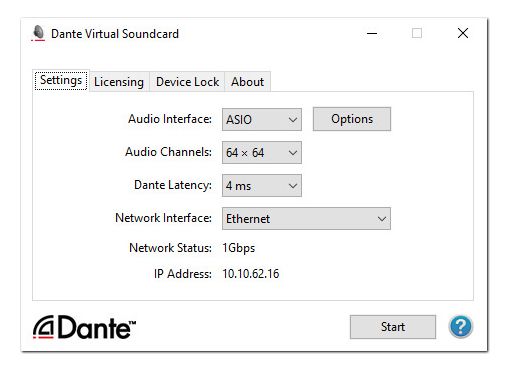Select the Settings tab
Viewport: 509px width, 370px height.
pyautogui.click(x=61, y=80)
